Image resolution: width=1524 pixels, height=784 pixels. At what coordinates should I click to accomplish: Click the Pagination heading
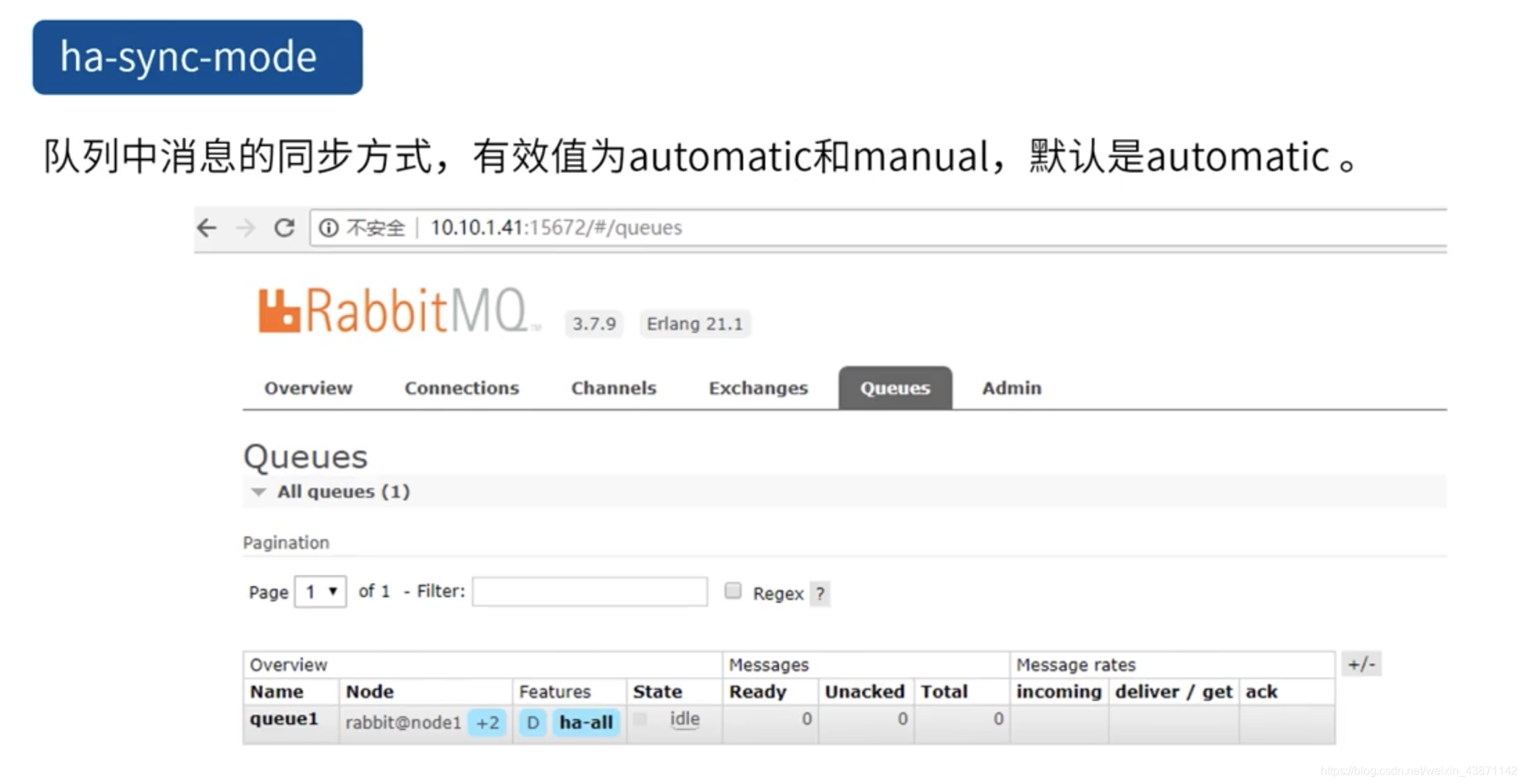286,542
